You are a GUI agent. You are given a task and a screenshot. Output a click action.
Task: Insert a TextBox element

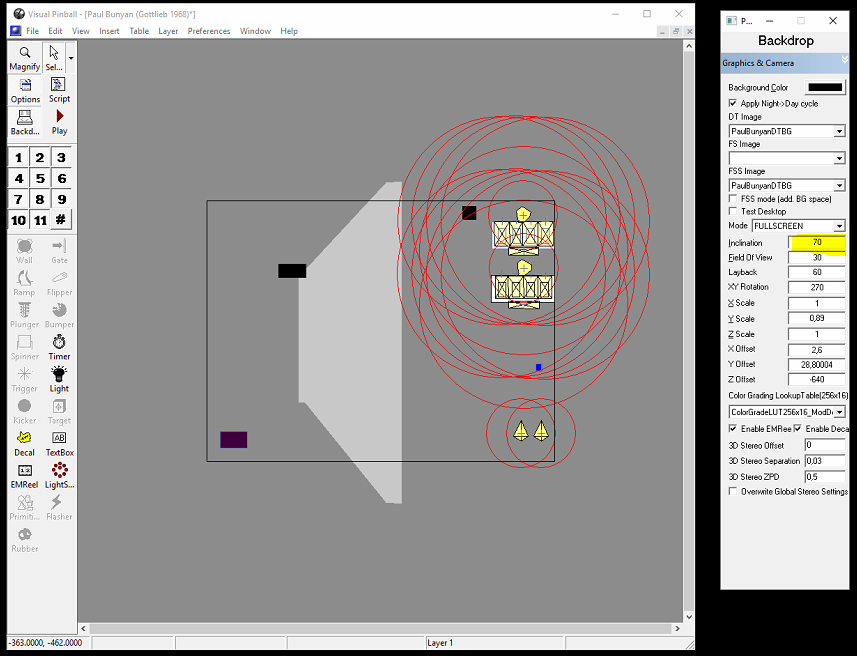point(59,444)
